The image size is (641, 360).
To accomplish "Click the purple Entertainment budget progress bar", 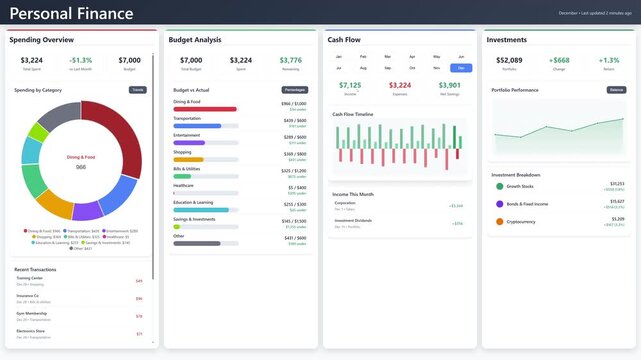I will tap(206, 143).
